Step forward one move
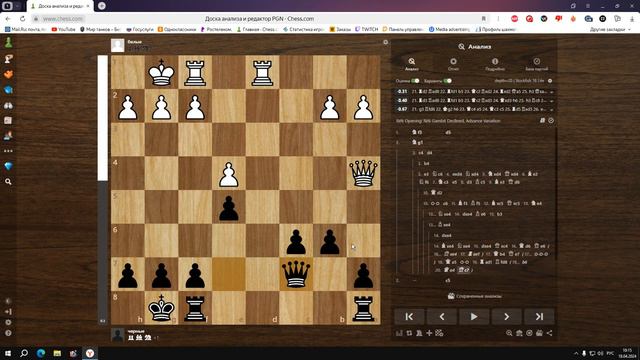The image size is (640, 360). pyautogui.click(x=507, y=316)
